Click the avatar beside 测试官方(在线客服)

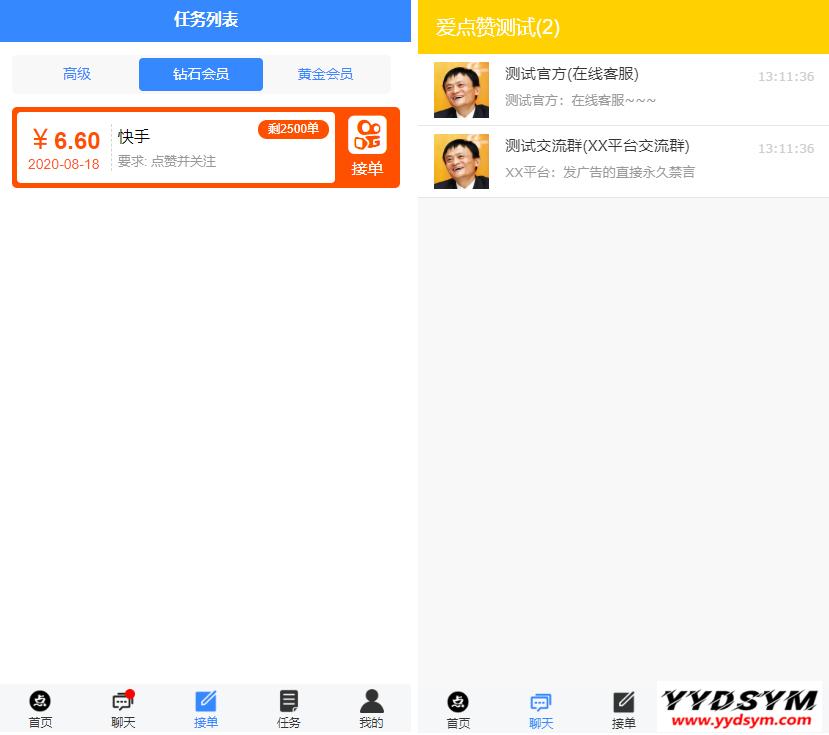pos(461,90)
